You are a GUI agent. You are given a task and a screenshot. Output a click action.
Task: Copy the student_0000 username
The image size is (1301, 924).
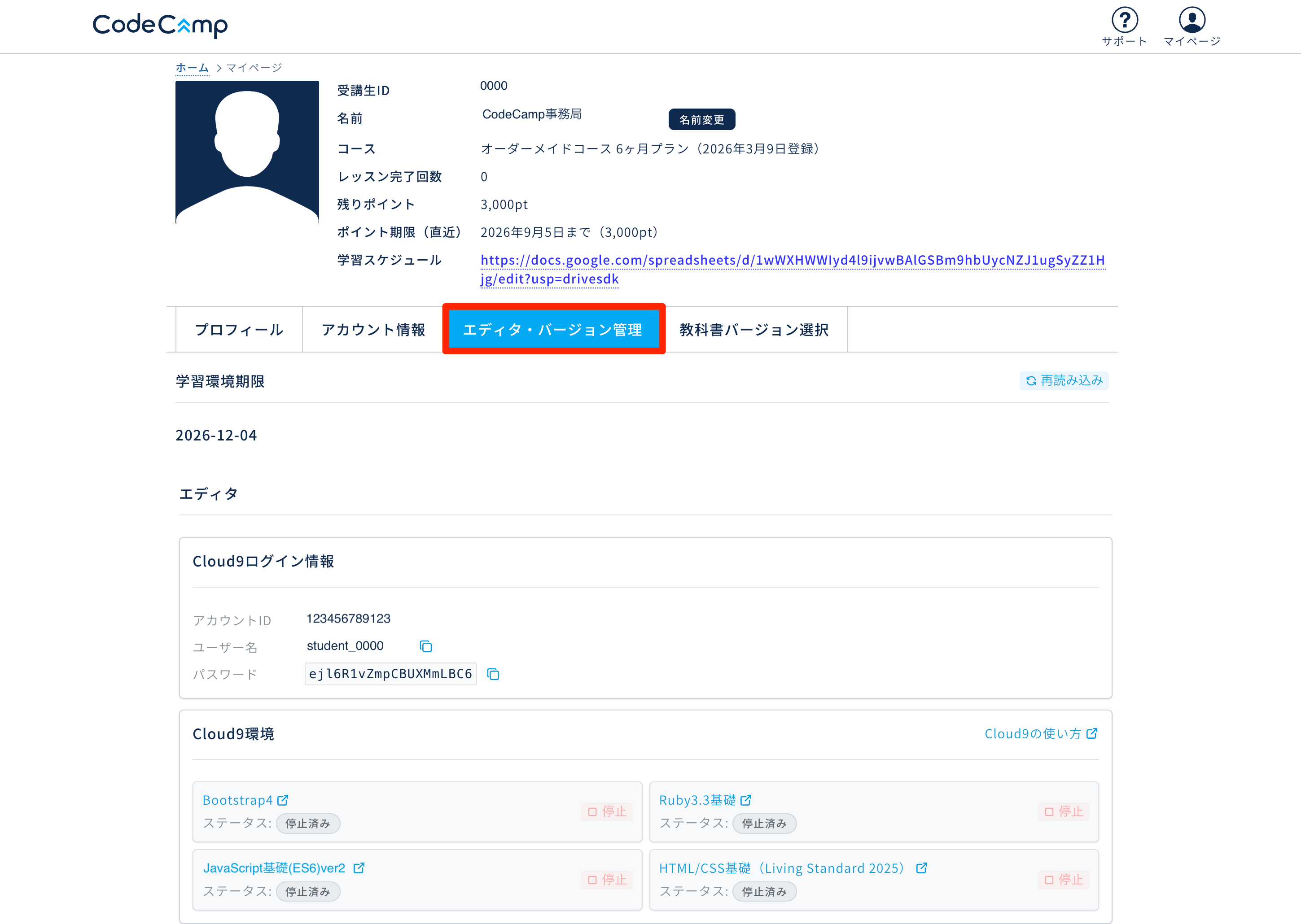[426, 646]
